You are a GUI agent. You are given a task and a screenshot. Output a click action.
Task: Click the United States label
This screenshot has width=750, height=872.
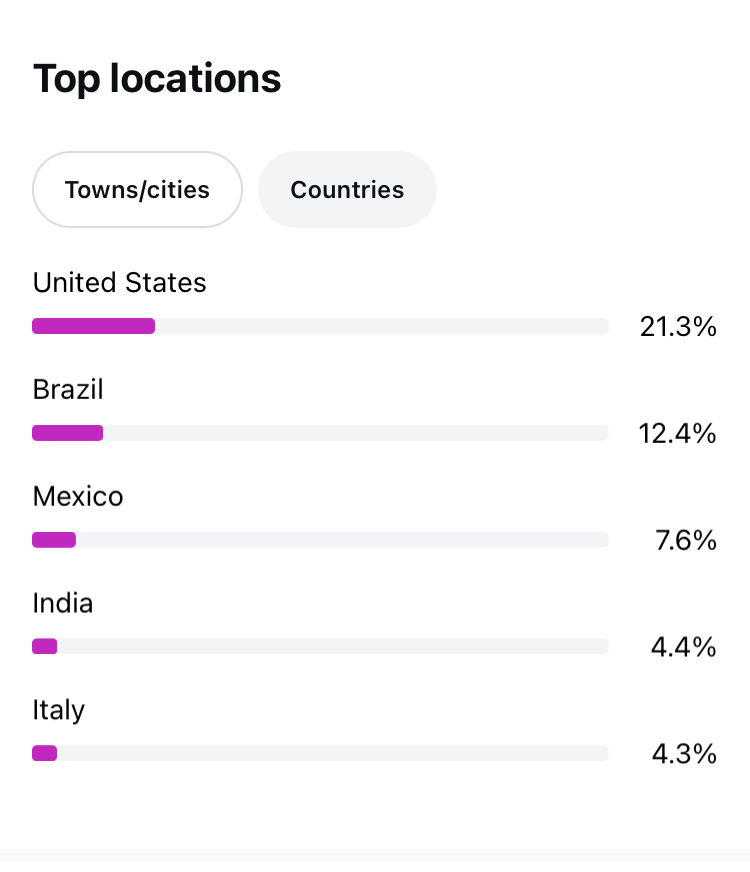pyautogui.click(x=119, y=283)
